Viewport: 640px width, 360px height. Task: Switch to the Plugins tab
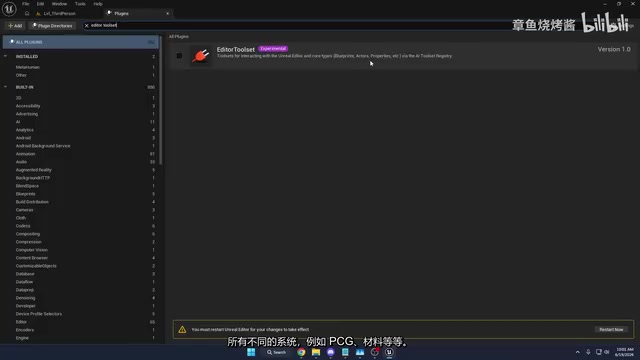point(121,13)
